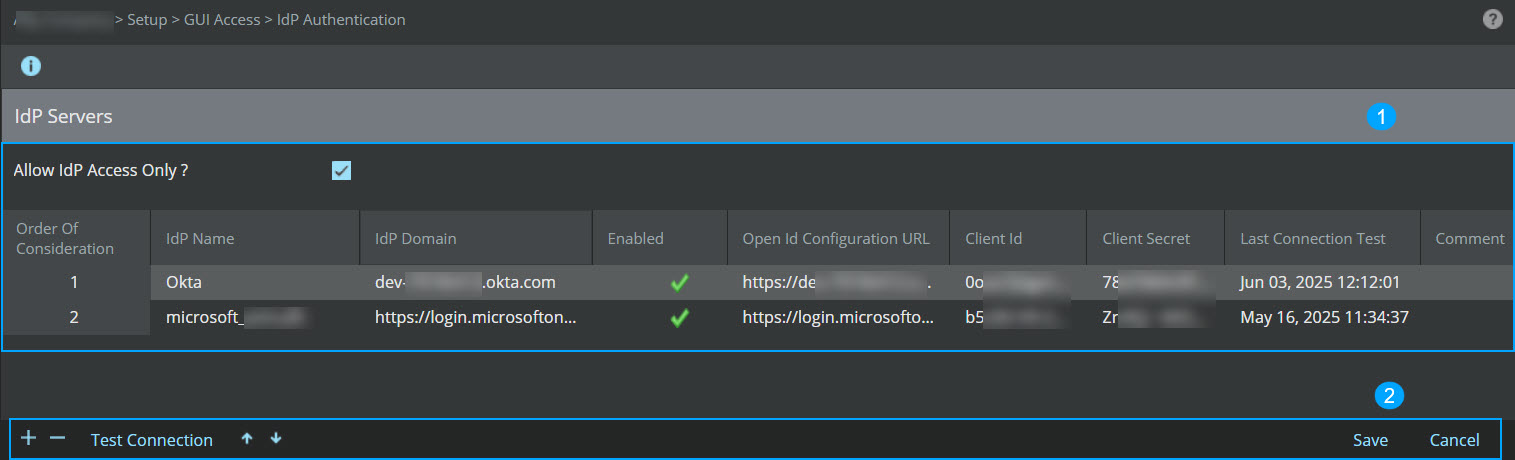Click the IdP Name column header
This screenshot has width=1515, height=460.
coord(255,238)
